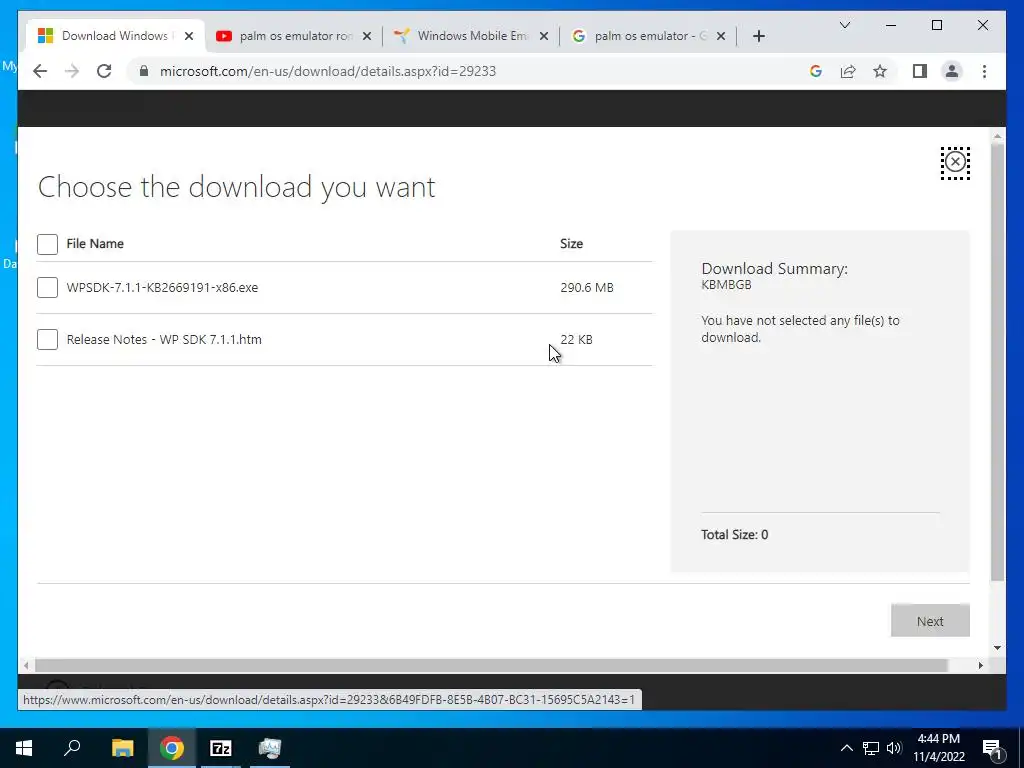Close the YouTube palm os tab
The width and height of the screenshot is (1024, 768).
pos(367,36)
